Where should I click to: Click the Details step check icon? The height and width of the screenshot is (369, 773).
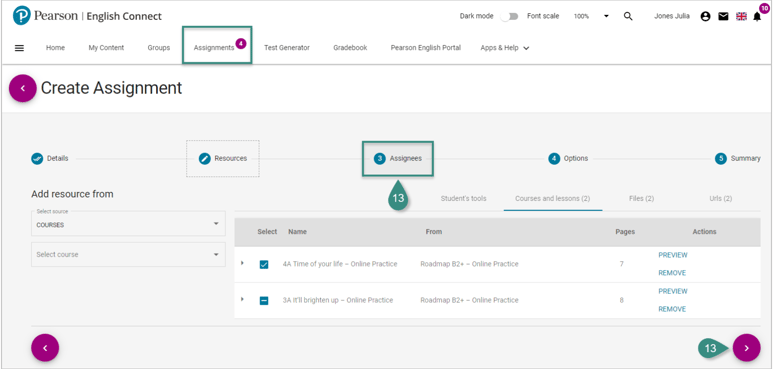point(37,159)
